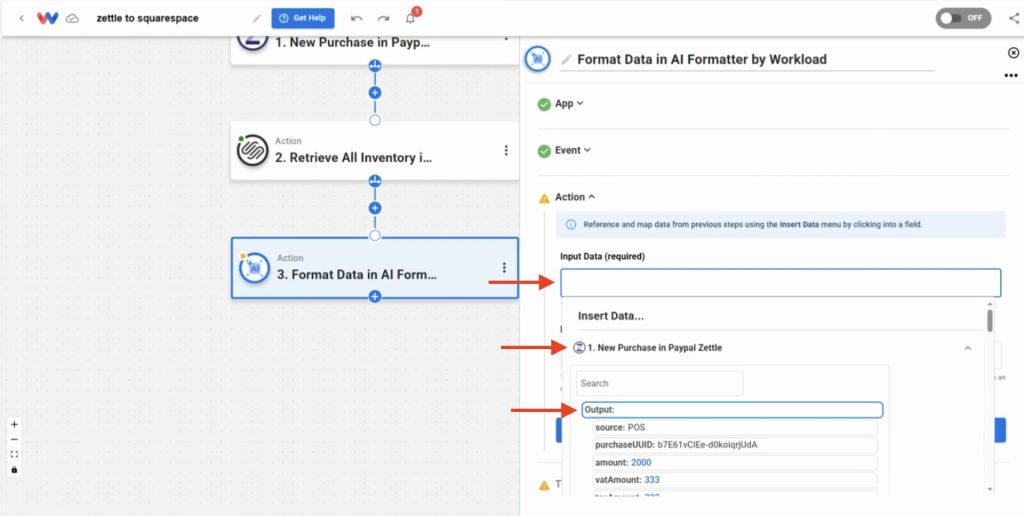1024x516 pixels.
Task: Select the Output: data item
Action: [x=732, y=410]
